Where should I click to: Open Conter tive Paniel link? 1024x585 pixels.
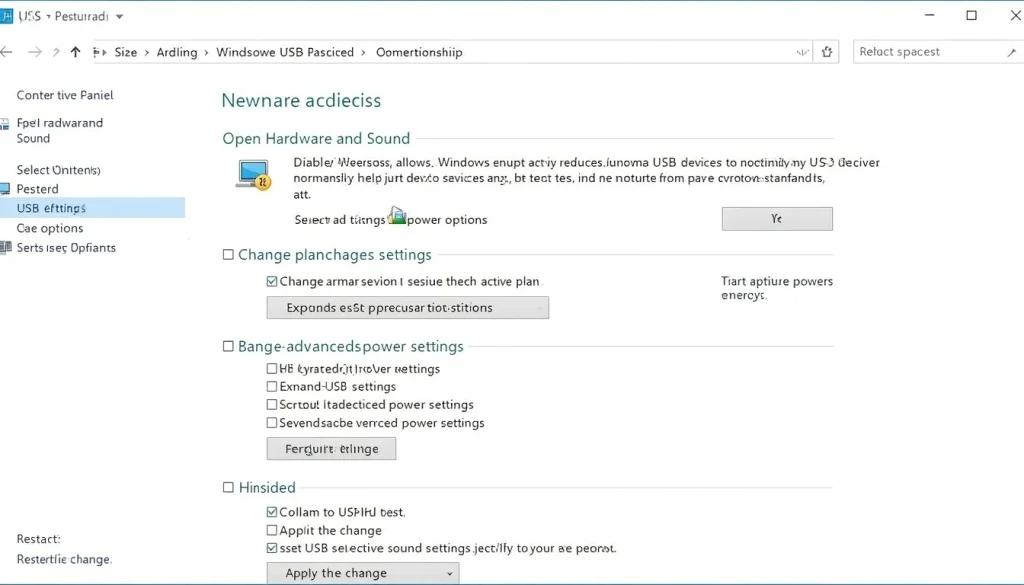65,95
